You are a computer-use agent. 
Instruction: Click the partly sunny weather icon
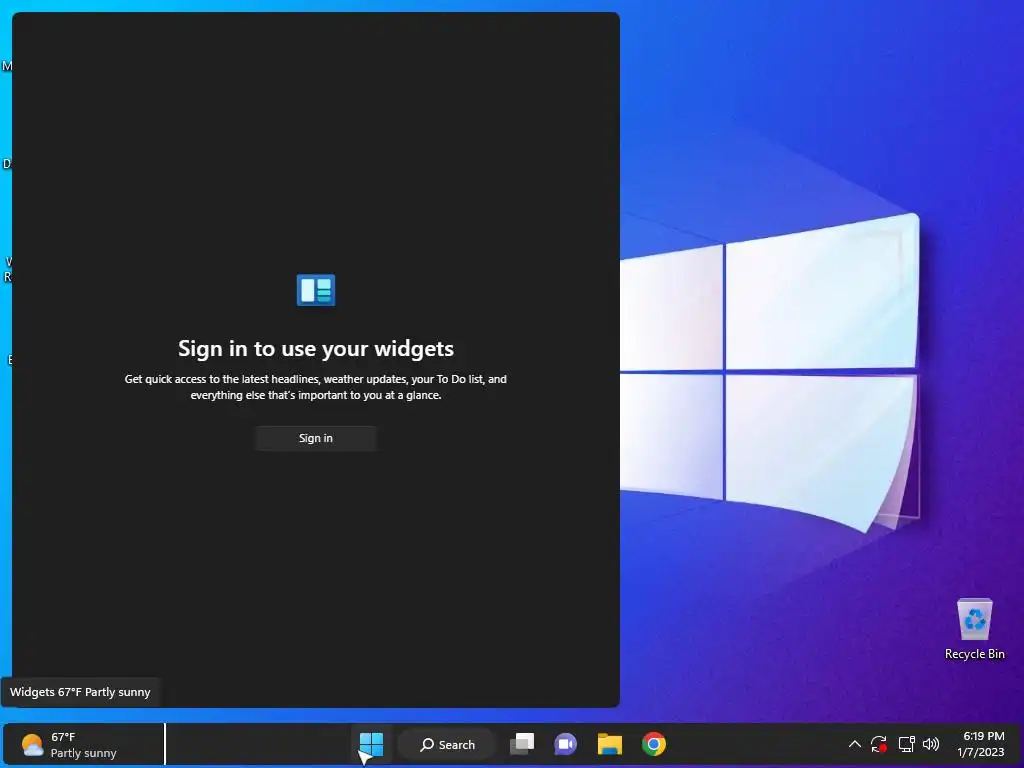point(32,744)
